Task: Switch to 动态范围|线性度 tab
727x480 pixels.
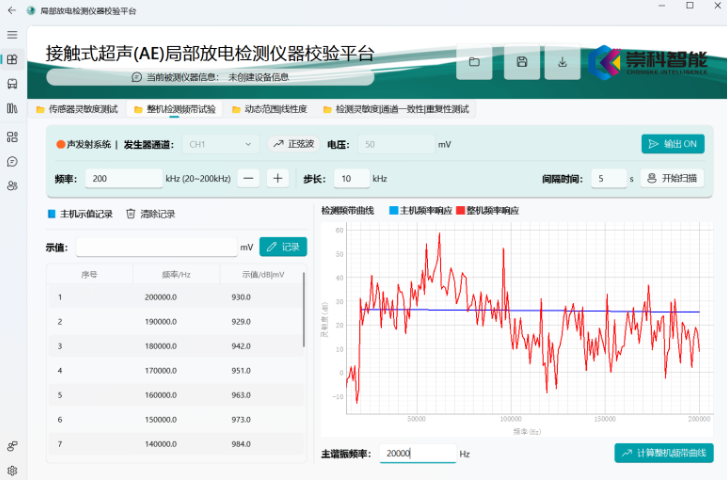Action: 269,108
